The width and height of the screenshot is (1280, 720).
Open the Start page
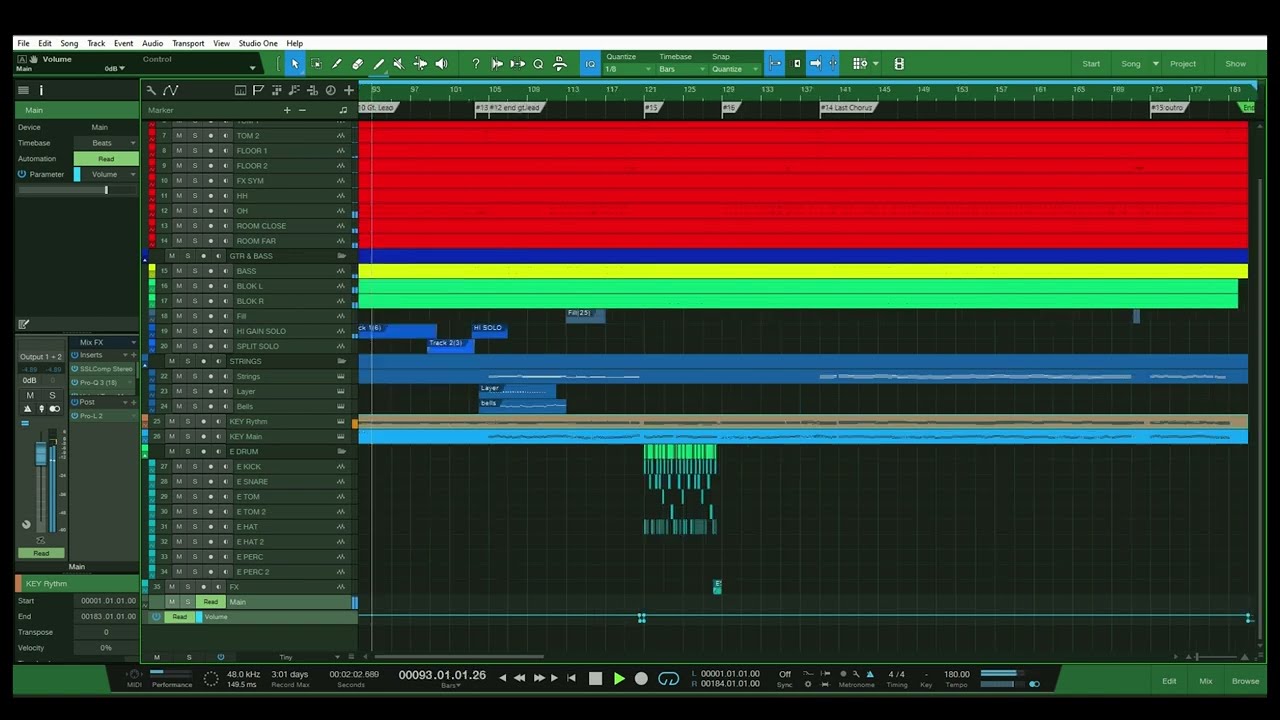[1091, 64]
